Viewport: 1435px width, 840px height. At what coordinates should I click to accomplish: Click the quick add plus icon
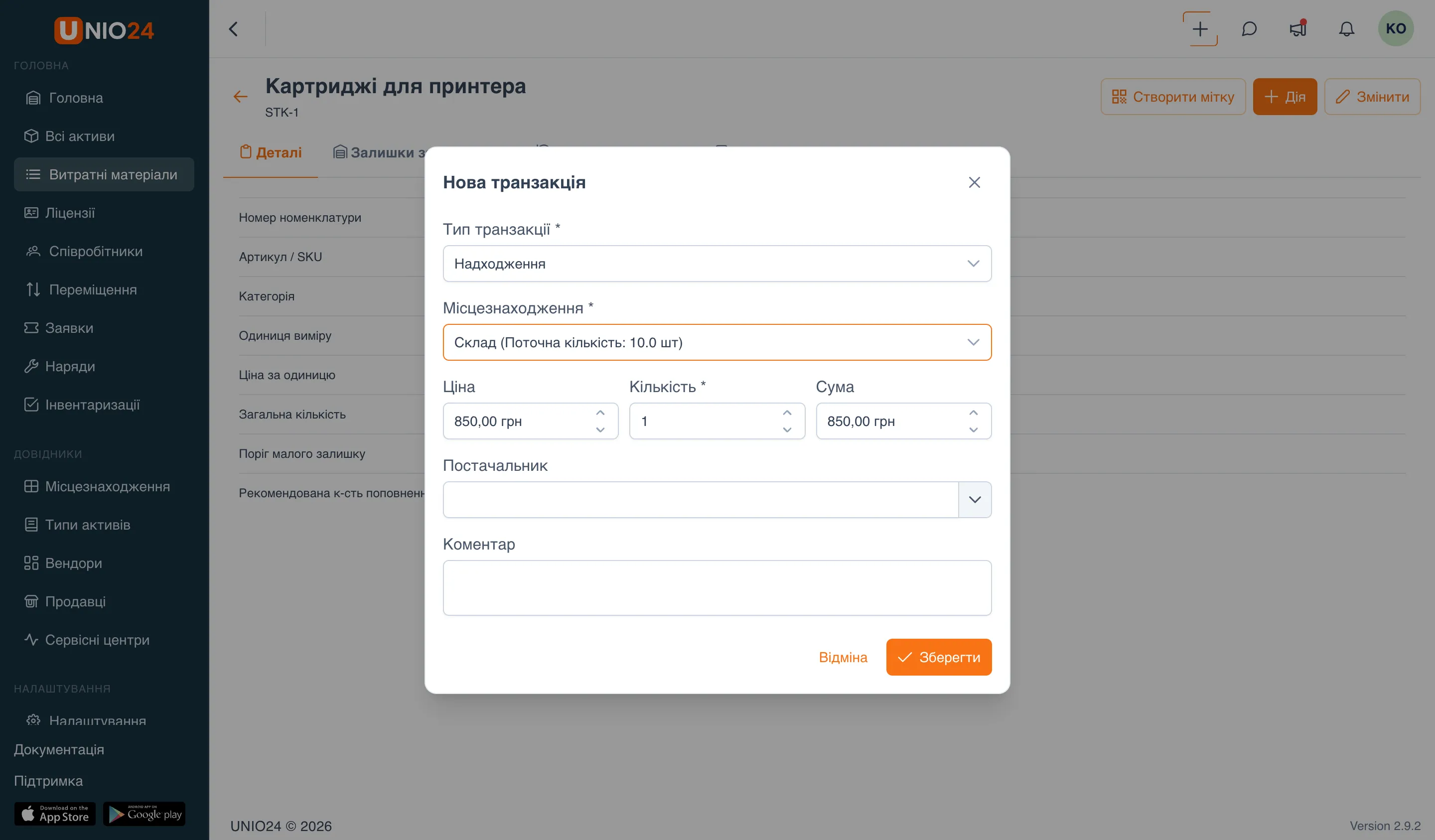[x=1200, y=28]
